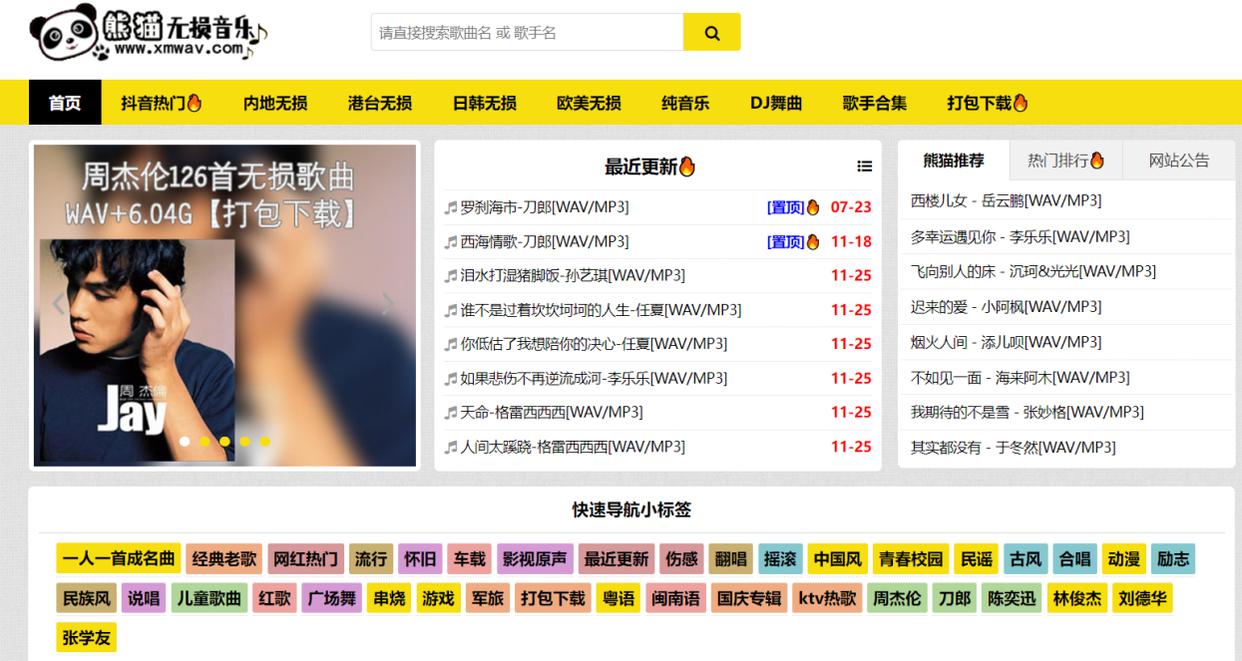Screen dimensions: 1242x661
Task: Open song 罗刹海市-刀郎[WAV/MP3]
Action: (545, 208)
